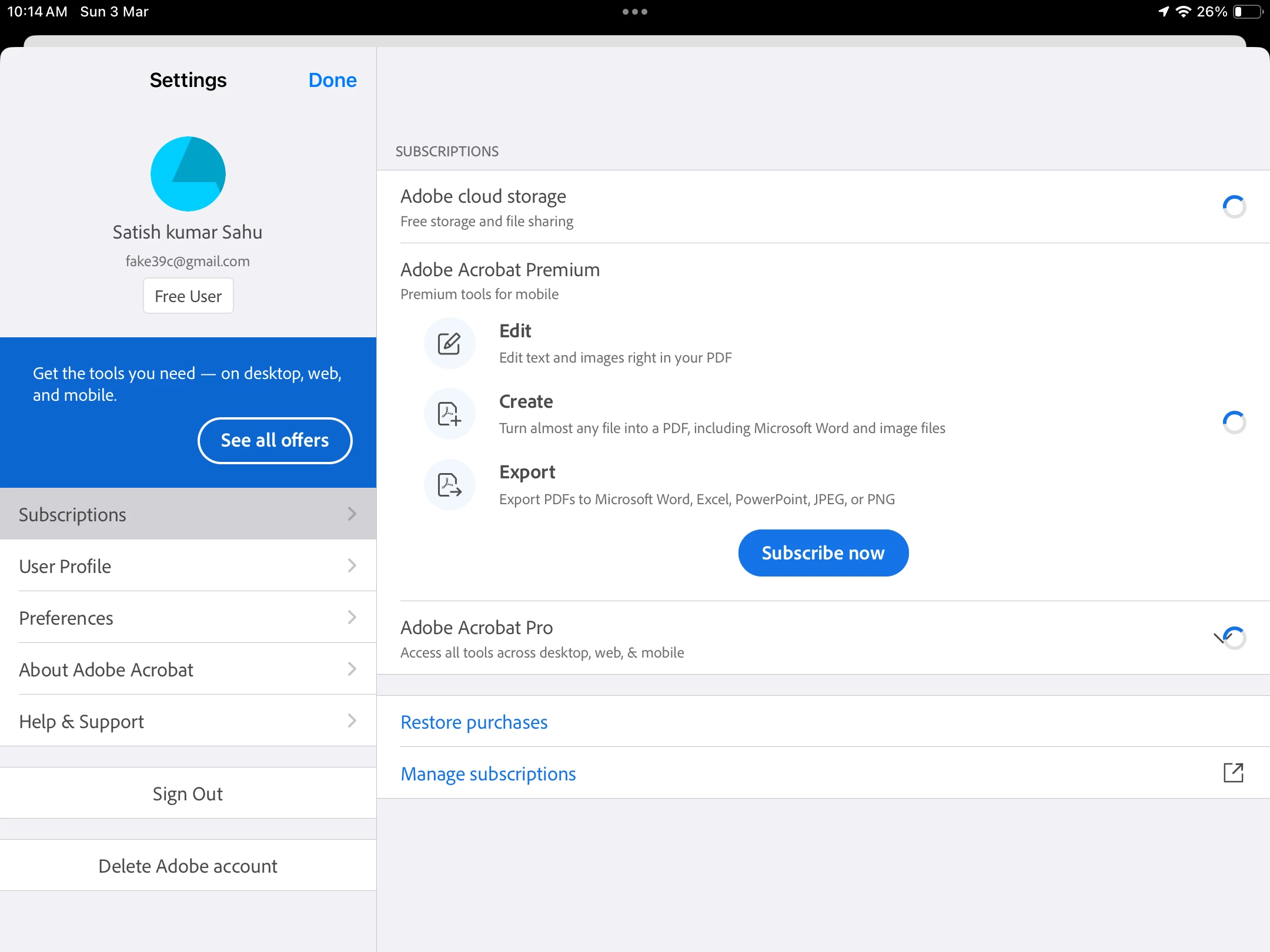Click the external link icon beside Manage subscriptions

1233,773
